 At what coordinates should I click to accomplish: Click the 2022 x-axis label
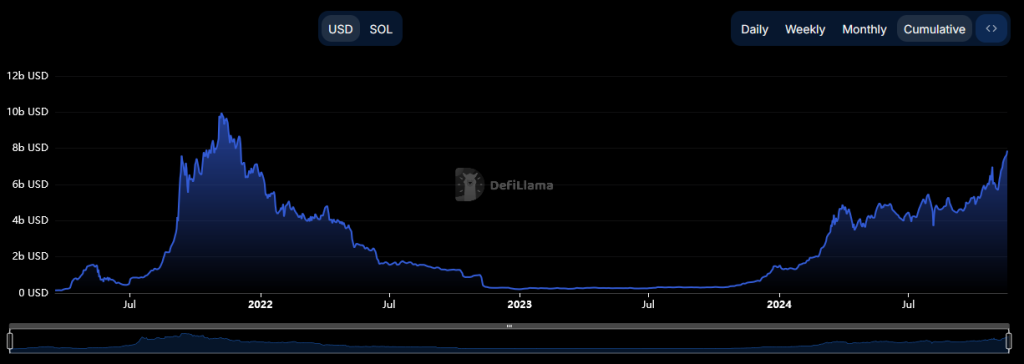[x=261, y=304]
